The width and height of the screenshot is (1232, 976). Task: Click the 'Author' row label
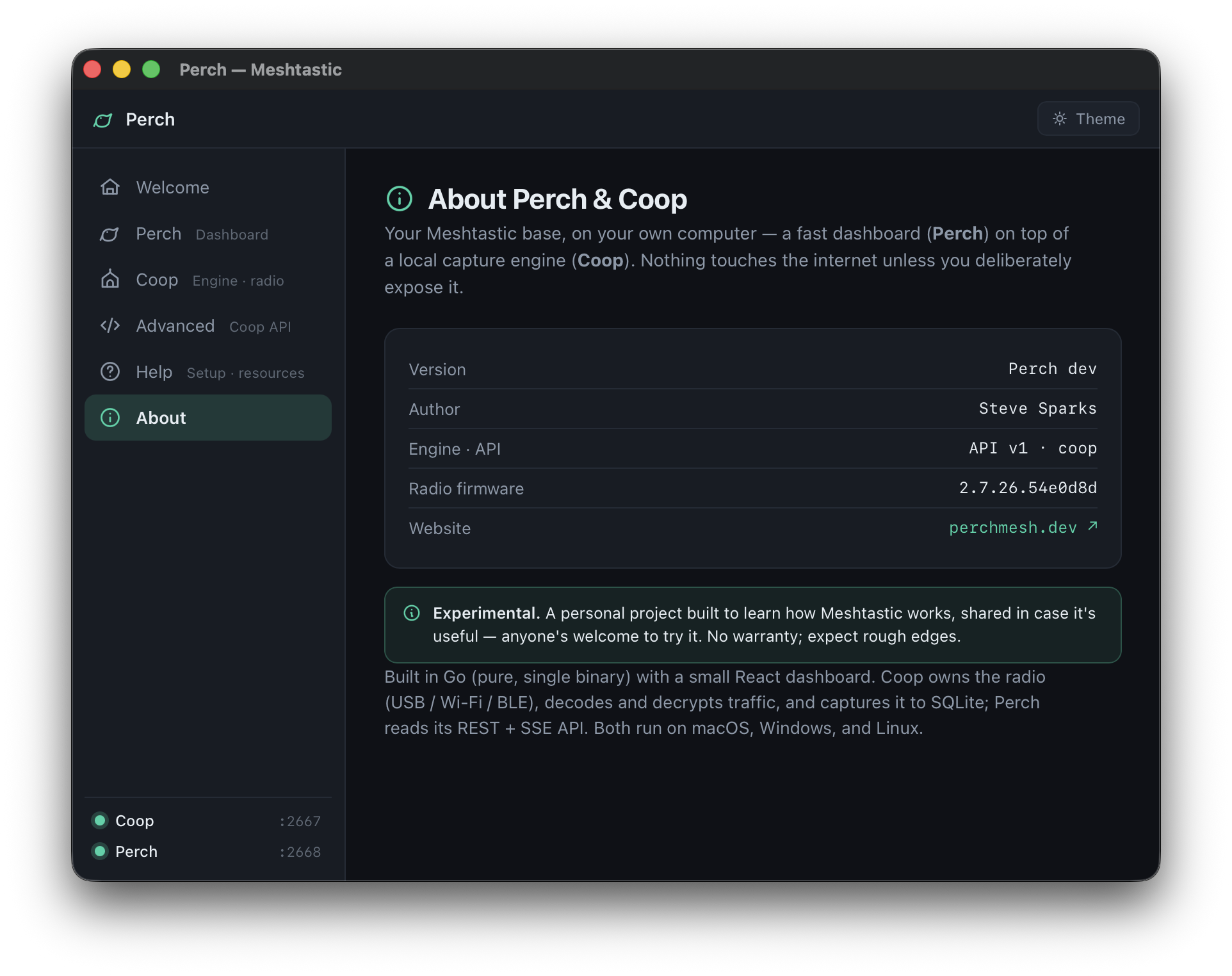pos(434,409)
